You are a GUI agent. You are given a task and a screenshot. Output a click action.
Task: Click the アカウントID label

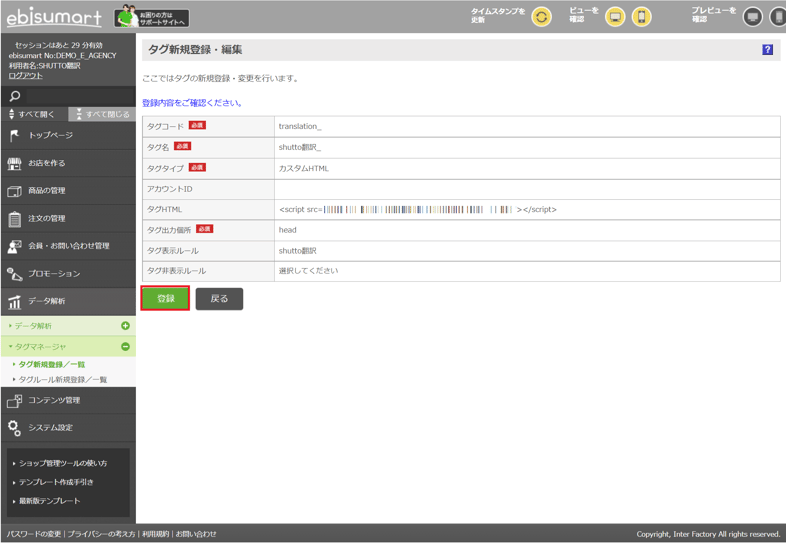(169, 189)
